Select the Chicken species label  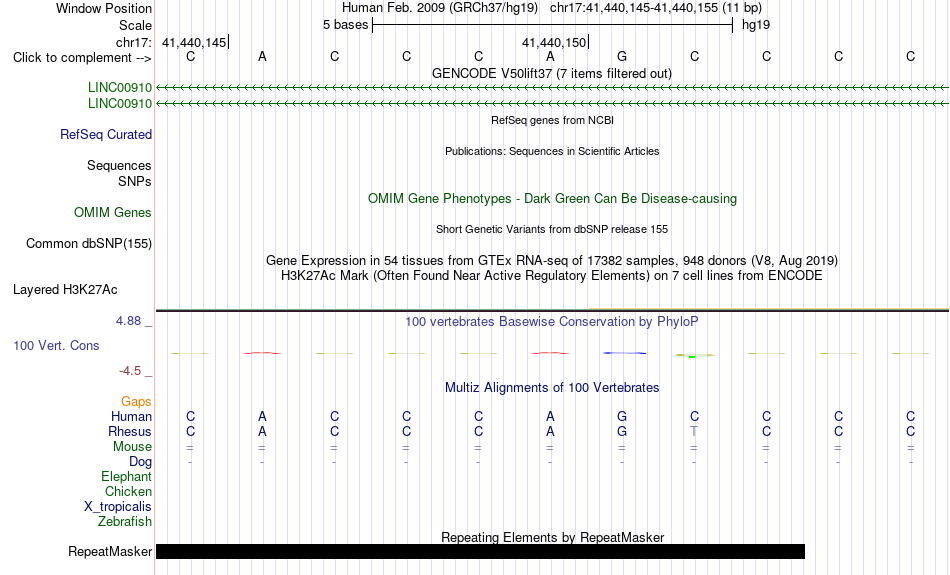click(x=128, y=491)
